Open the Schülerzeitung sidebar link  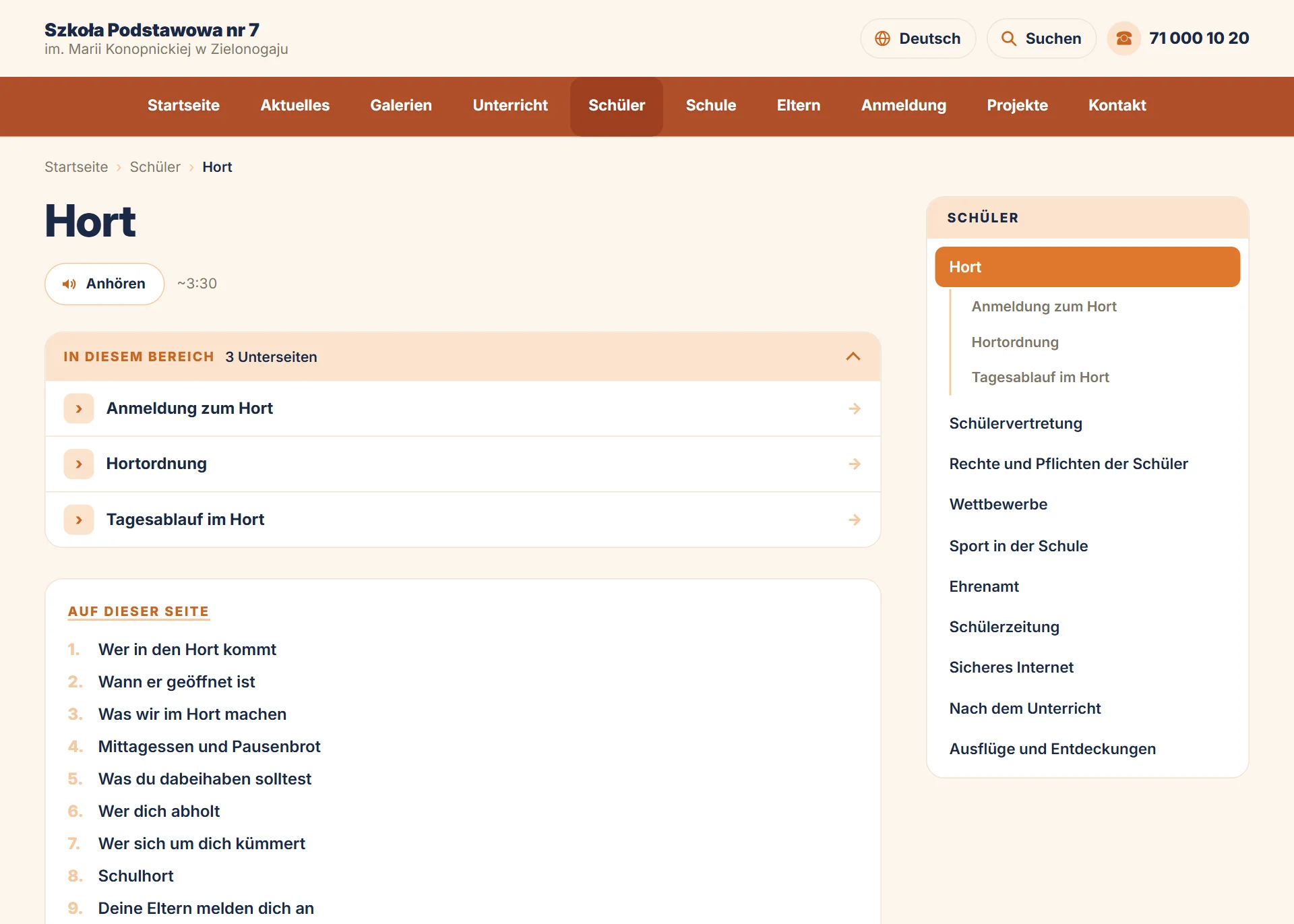(1004, 627)
